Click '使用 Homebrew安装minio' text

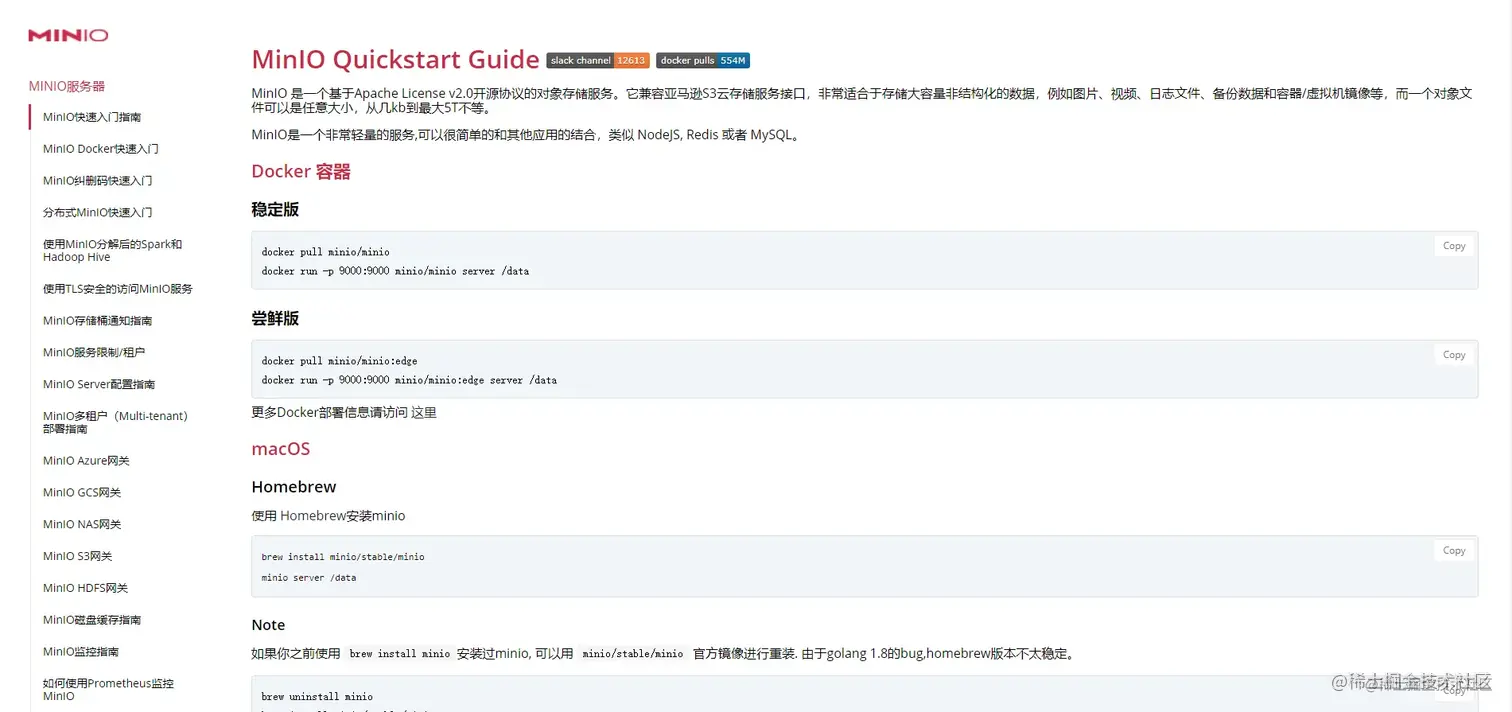pyautogui.click(x=328, y=516)
